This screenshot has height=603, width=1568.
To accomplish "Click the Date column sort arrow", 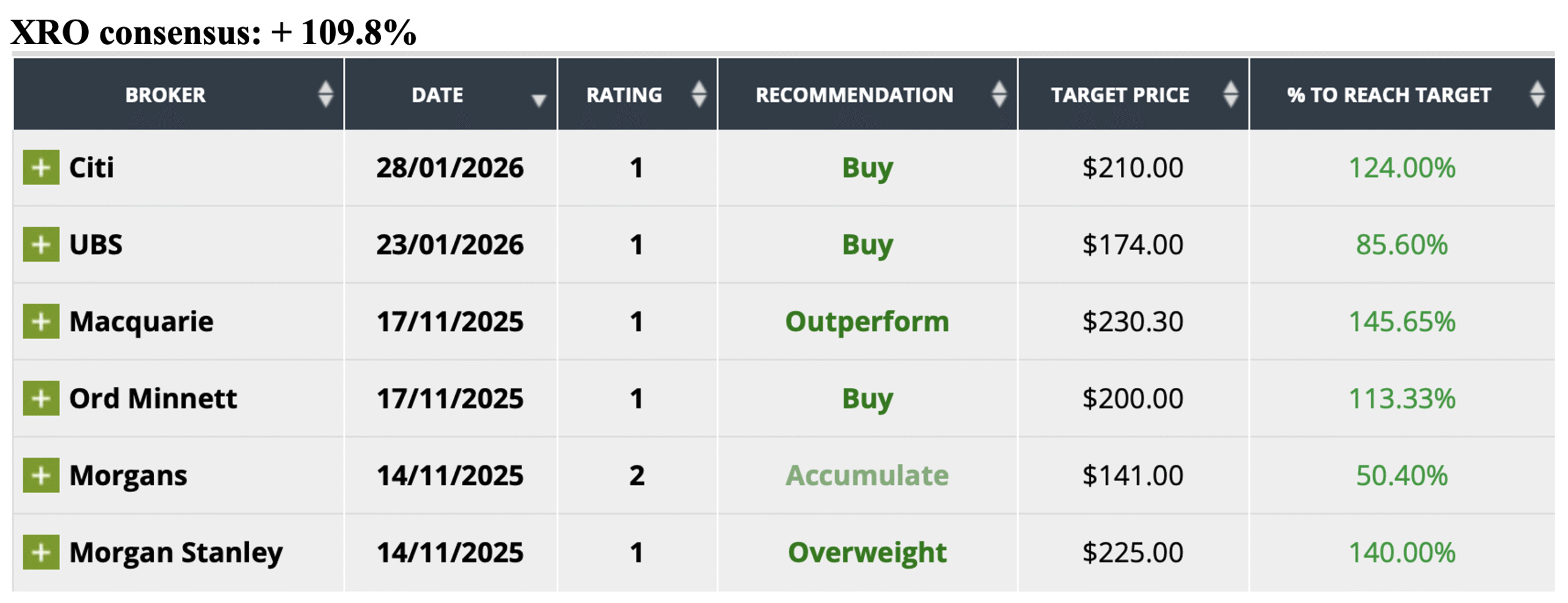I will (538, 100).
